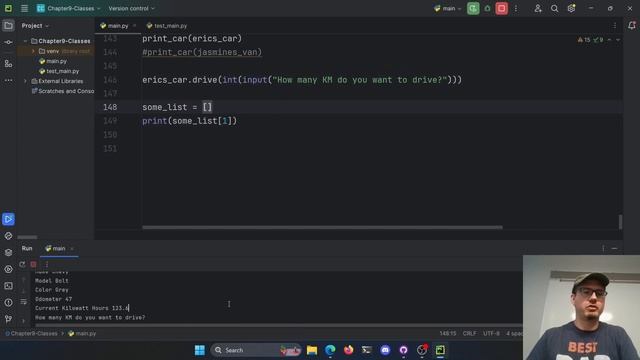Hide the Run tool window
Screen dimensions: 640x360
click(614, 248)
